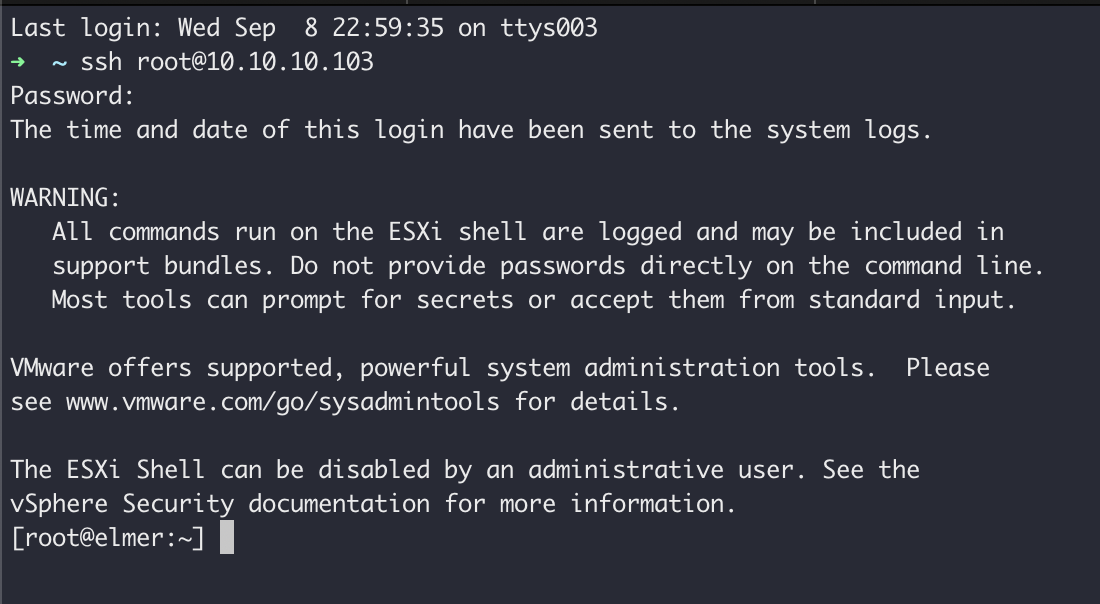Click the 22:59:35 login timestamp
The height and width of the screenshot is (604, 1100).
388,28
